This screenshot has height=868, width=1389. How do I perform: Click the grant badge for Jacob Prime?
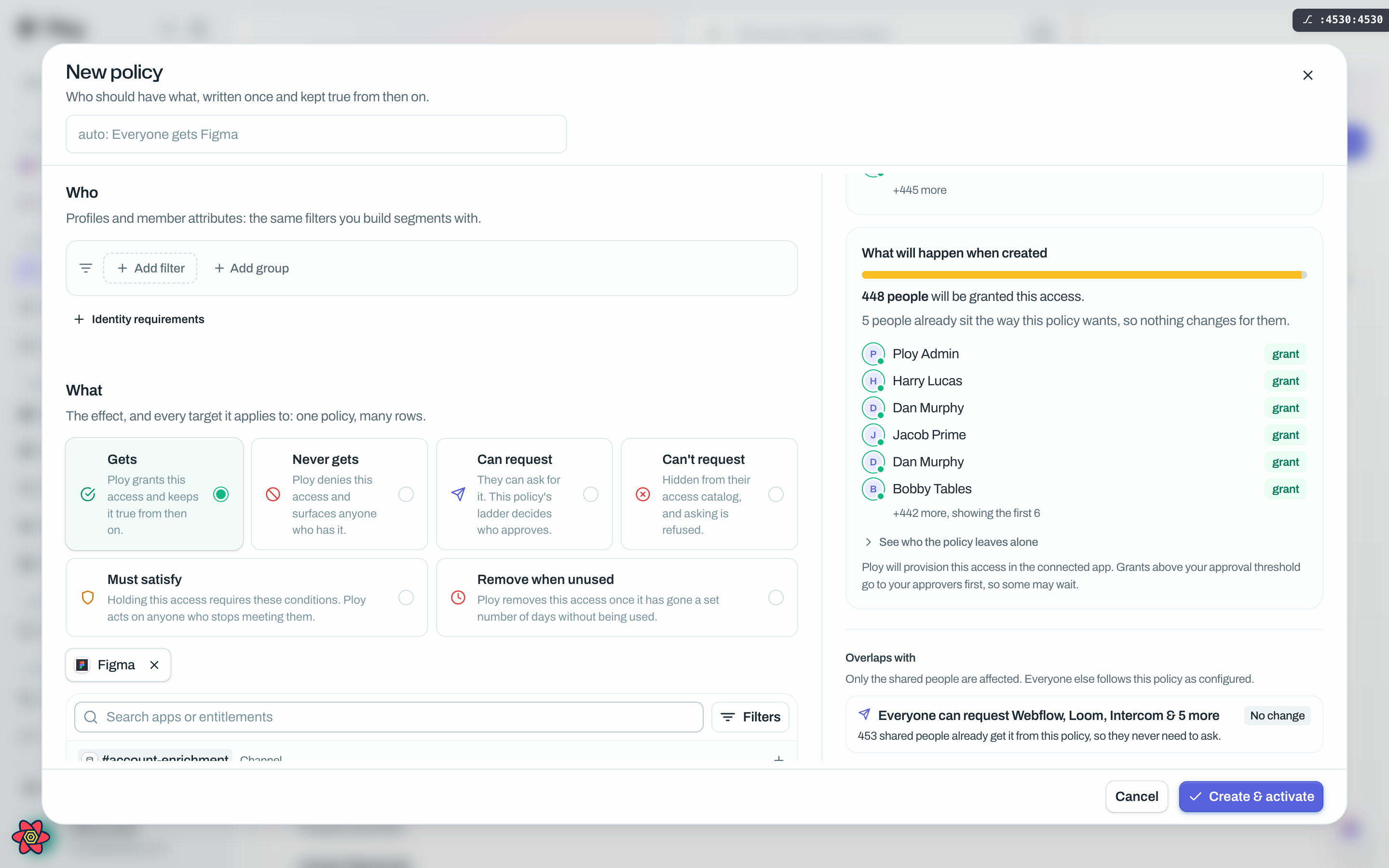[x=1285, y=435]
